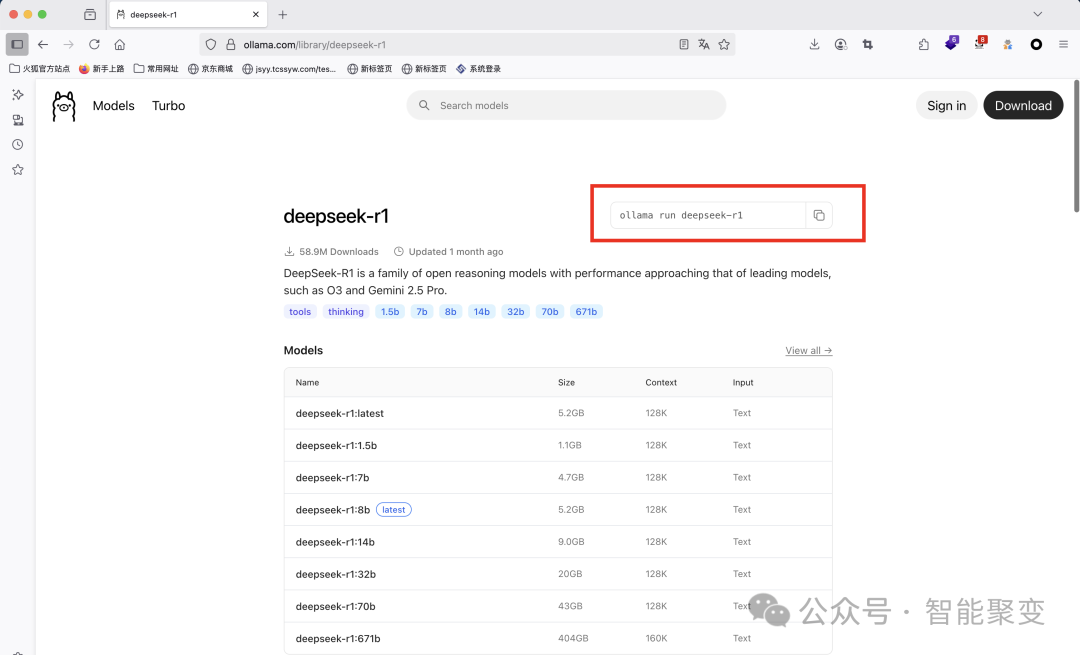This screenshot has width=1080, height=655.
Task: Open deepseek-r1:14b model row
Action: click(x=558, y=542)
